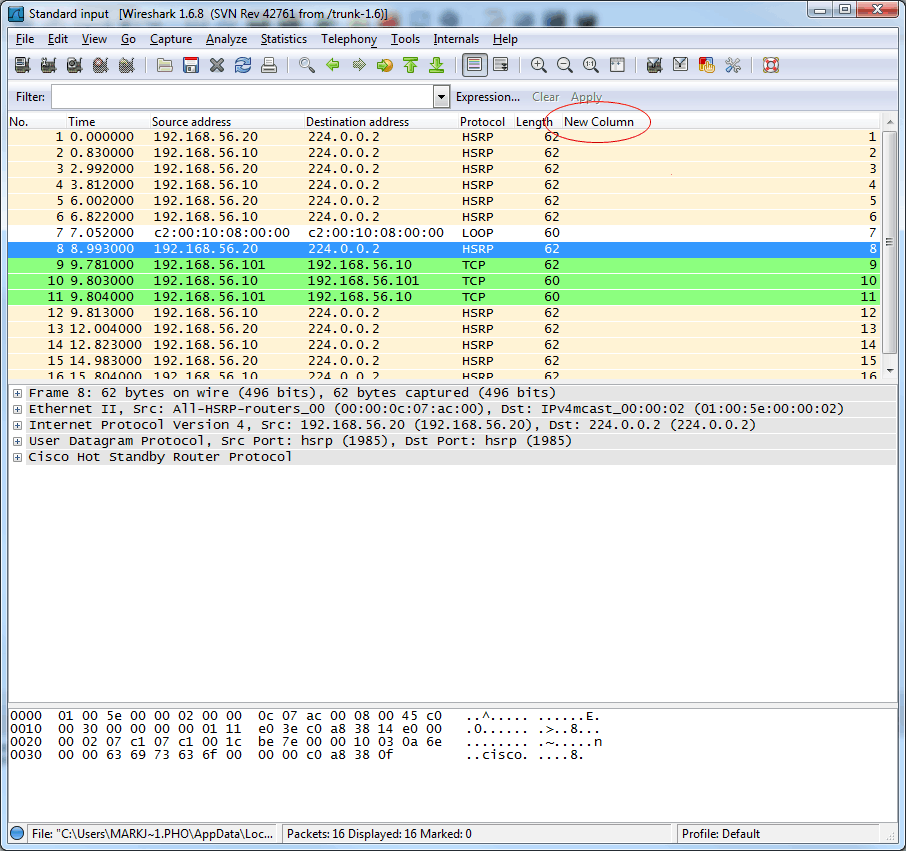Select packet 1 at time 0.000000
906x851 pixels.
pos(443,137)
